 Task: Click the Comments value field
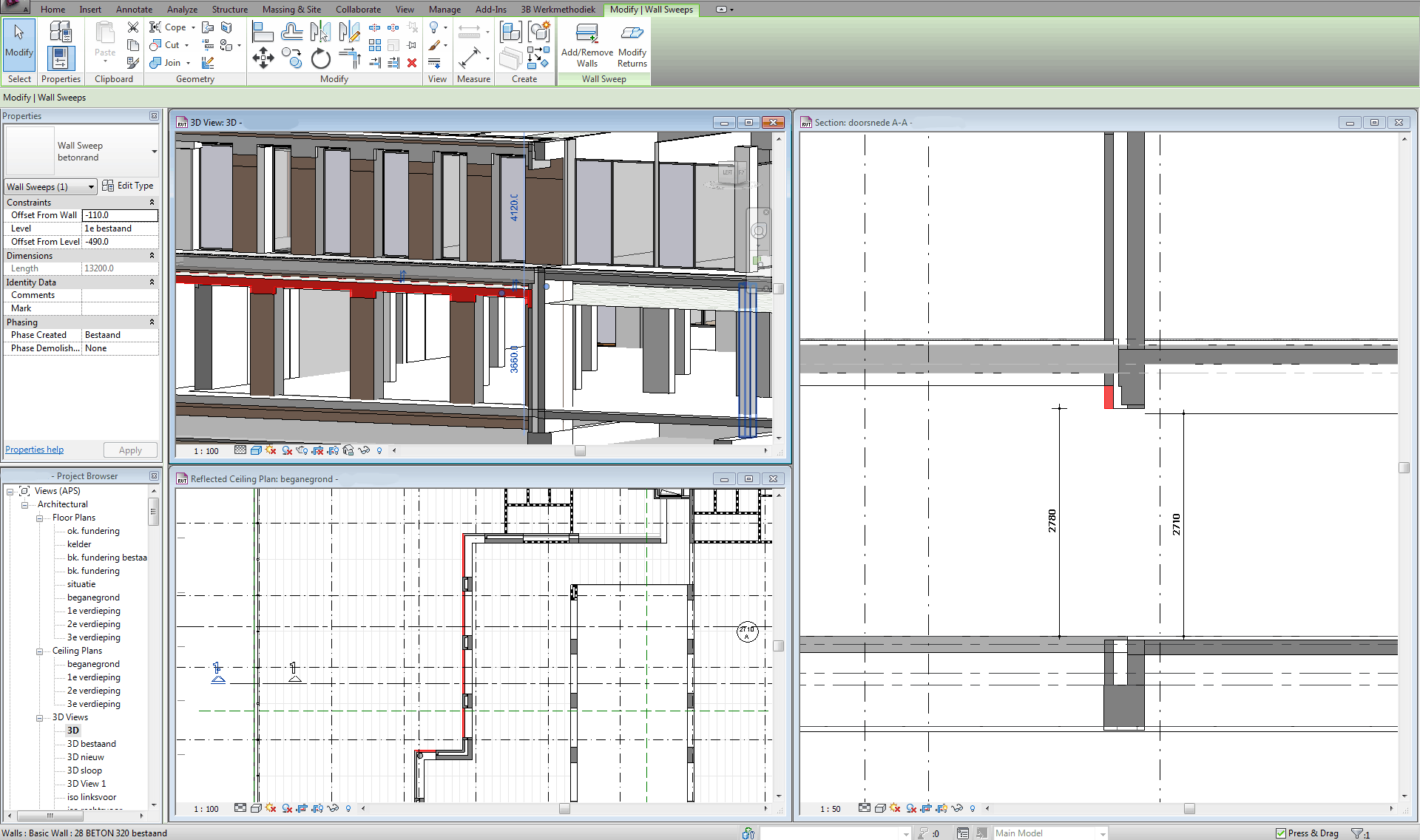pos(120,295)
